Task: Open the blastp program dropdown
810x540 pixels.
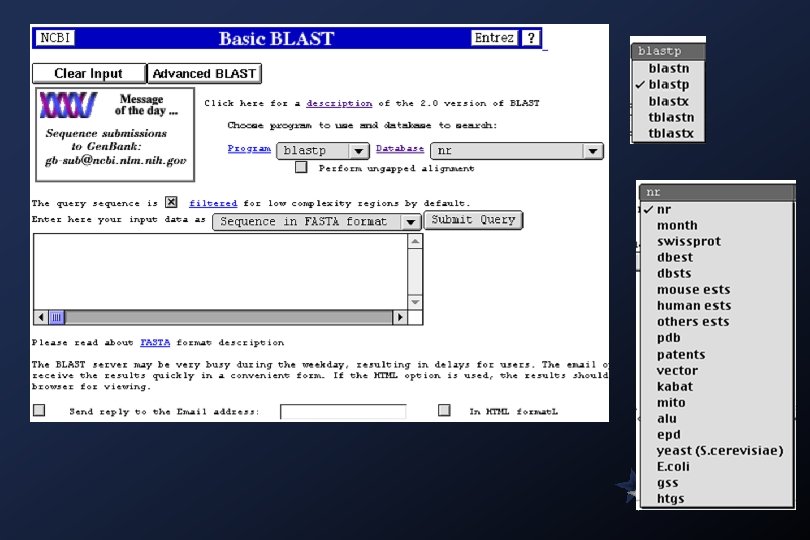Action: 323,150
